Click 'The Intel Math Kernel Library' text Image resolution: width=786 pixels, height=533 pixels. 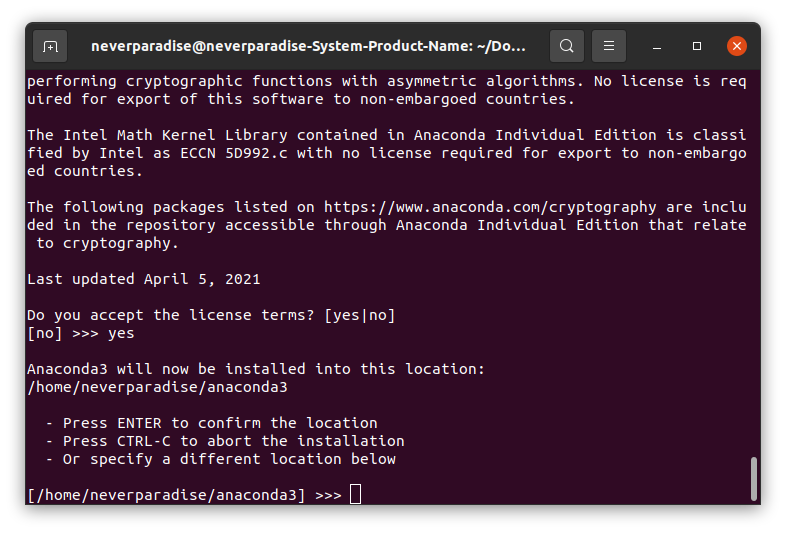click(x=157, y=135)
